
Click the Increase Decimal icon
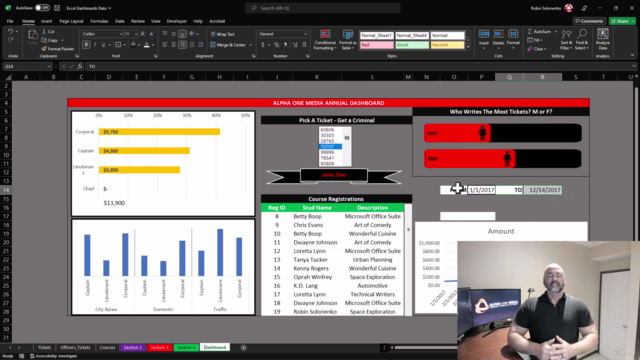[295, 45]
